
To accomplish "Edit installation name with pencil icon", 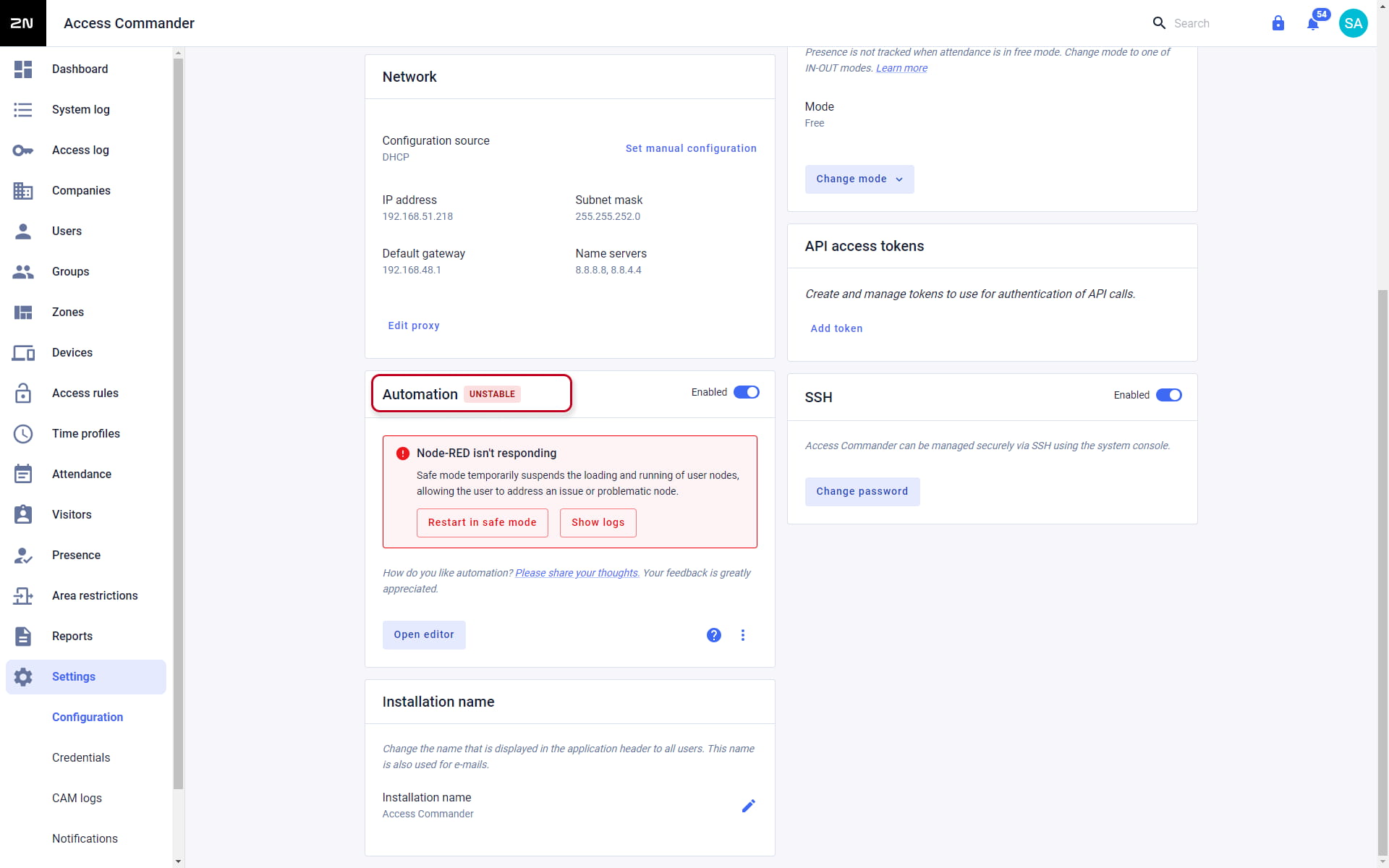I will click(x=749, y=806).
